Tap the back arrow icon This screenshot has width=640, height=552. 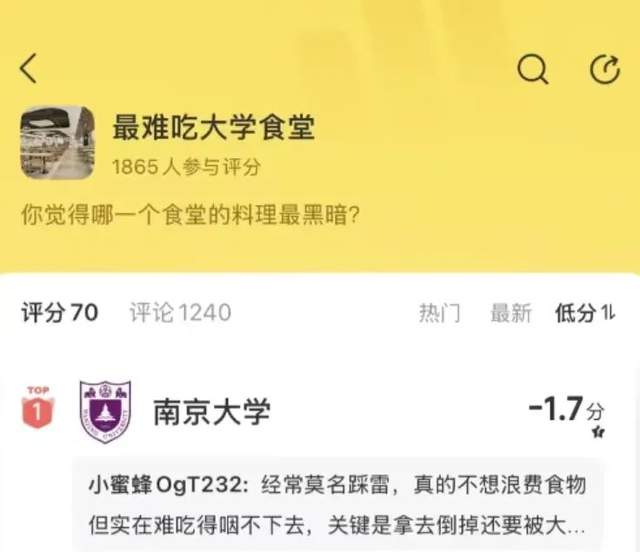29,68
